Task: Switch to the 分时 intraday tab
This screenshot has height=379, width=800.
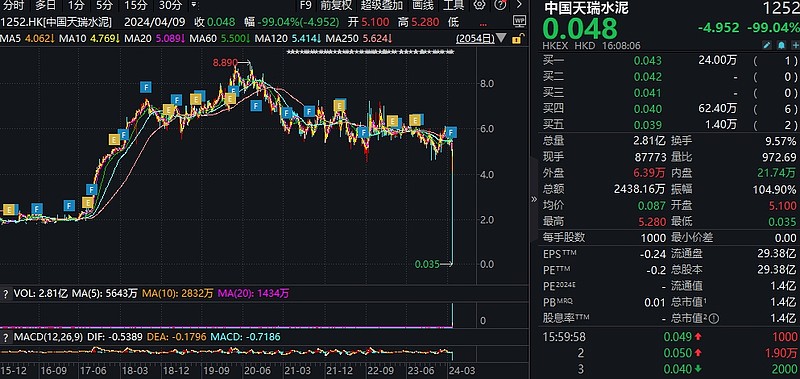Action: (13, 6)
